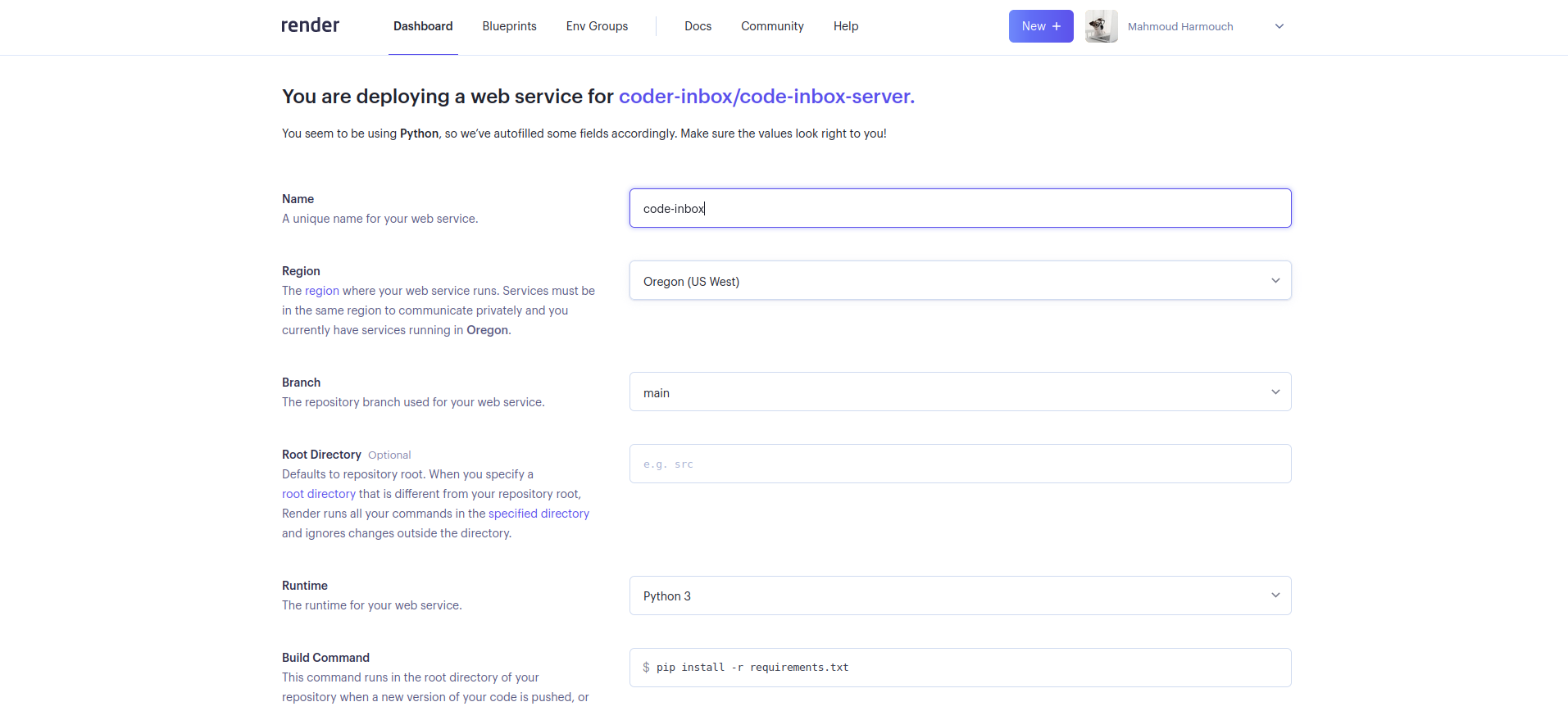
Task: Open the Runtime dropdown showing Python 3
Action: [961, 596]
